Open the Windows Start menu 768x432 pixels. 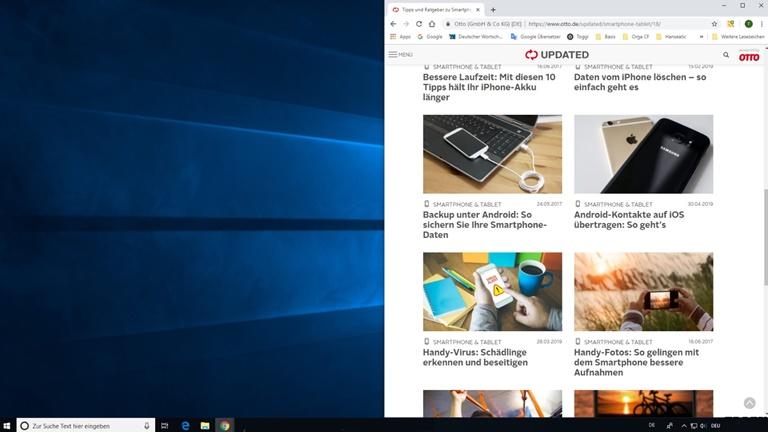pos(7,425)
